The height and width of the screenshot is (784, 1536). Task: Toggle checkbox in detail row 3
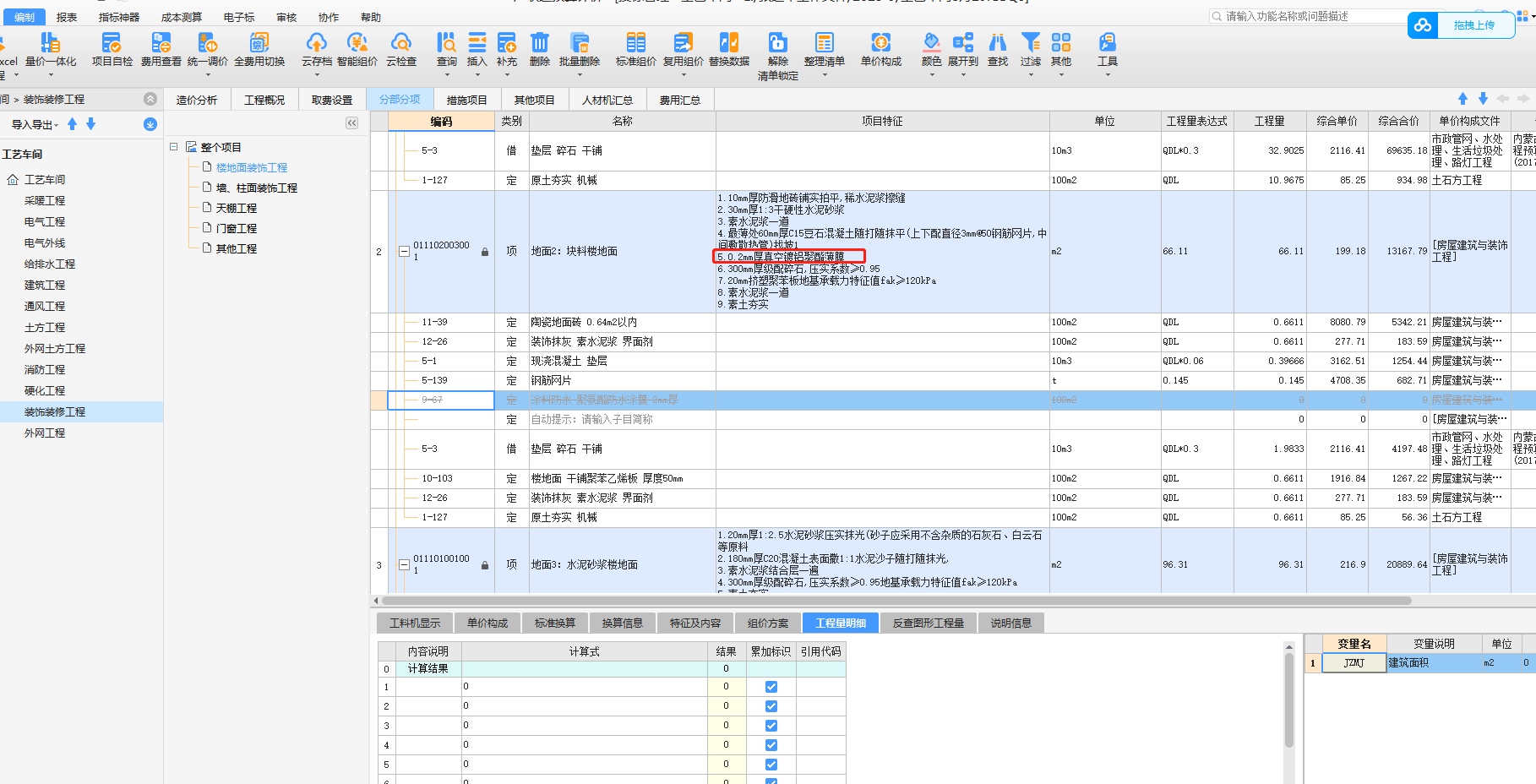tap(771, 726)
